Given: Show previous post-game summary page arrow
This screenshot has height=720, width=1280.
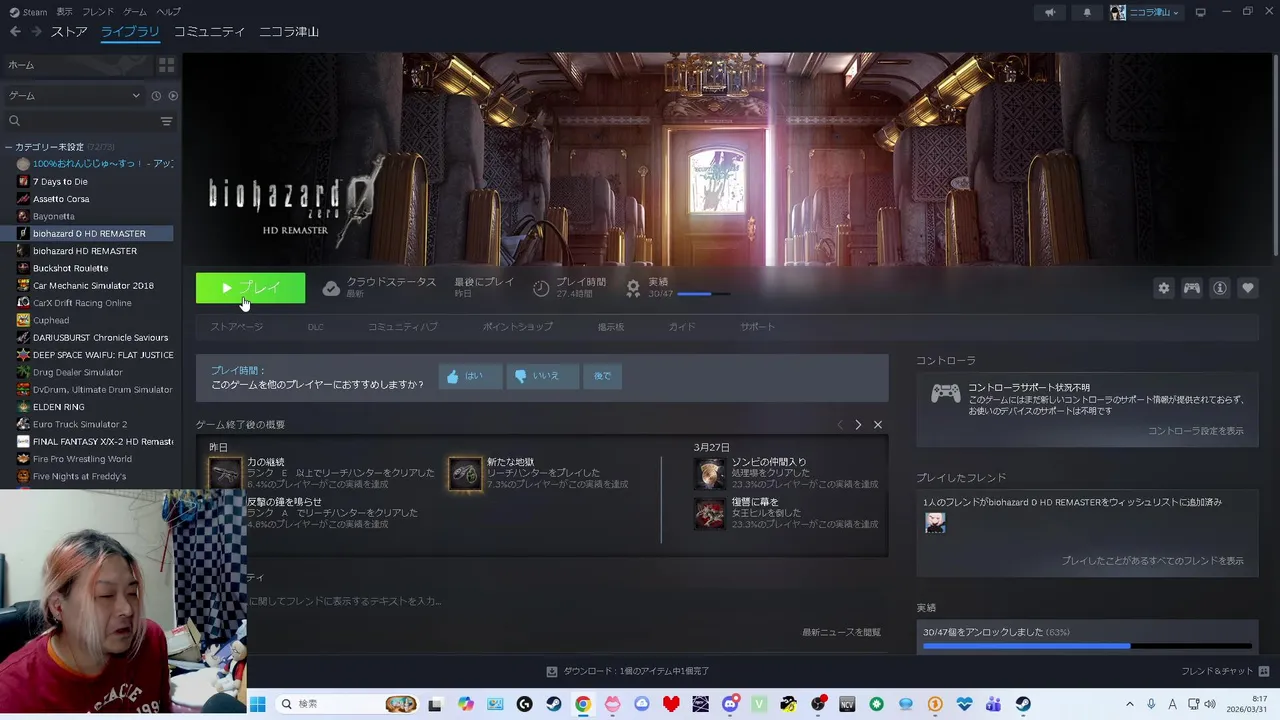Looking at the screenshot, I should point(840,425).
